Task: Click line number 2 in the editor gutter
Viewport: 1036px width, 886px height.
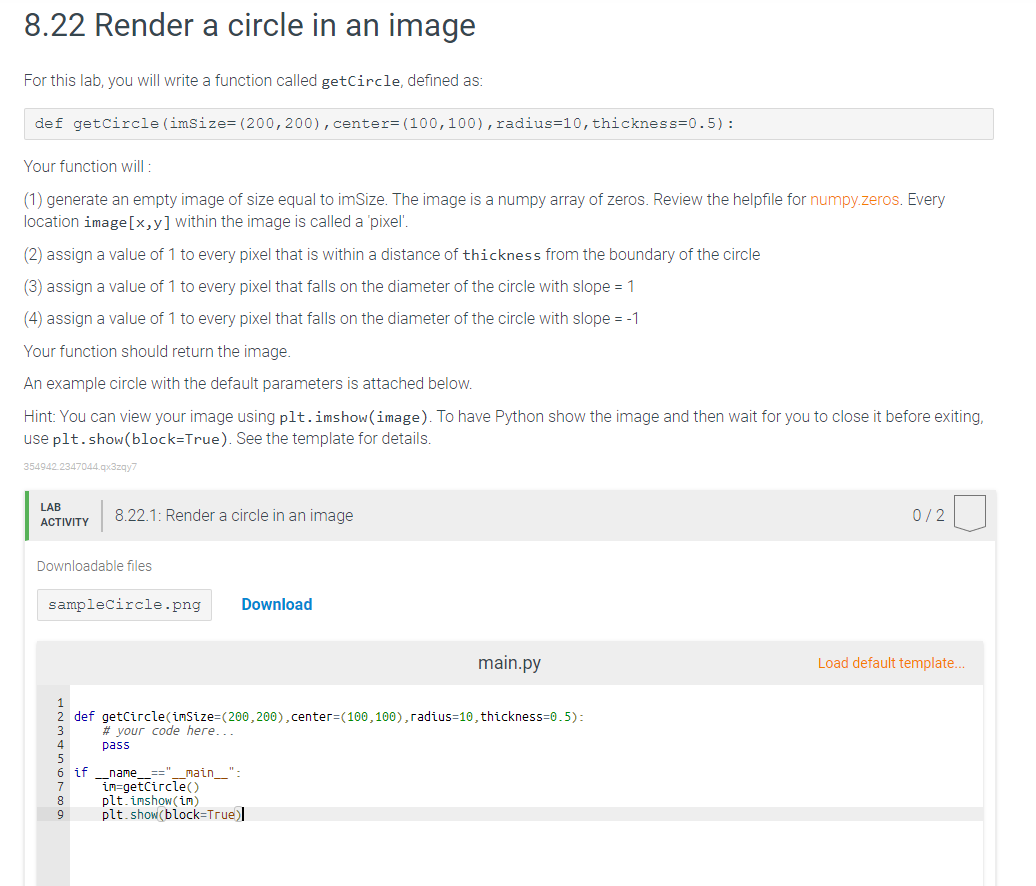Action: tap(60, 716)
